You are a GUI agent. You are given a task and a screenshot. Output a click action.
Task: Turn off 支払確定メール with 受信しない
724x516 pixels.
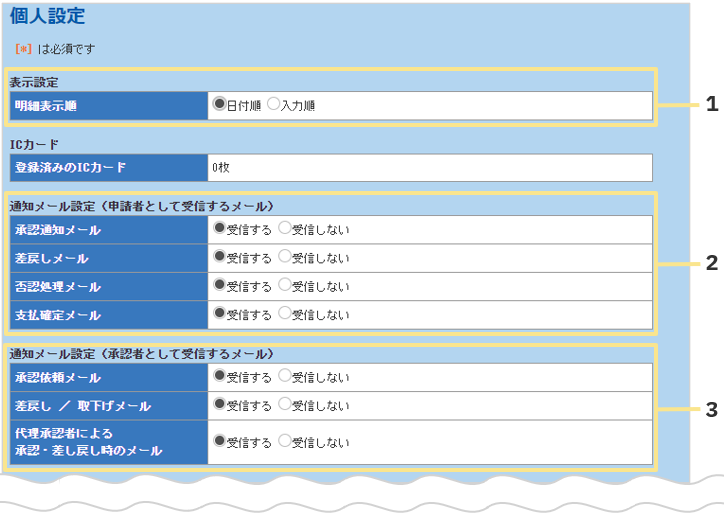(285, 313)
